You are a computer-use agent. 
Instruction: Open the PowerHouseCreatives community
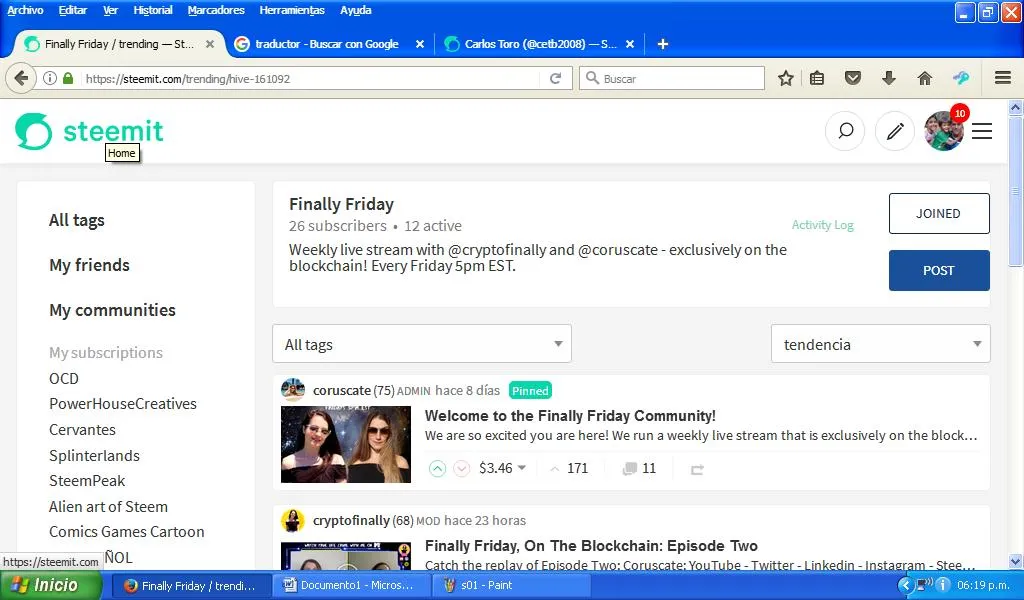tap(123, 404)
